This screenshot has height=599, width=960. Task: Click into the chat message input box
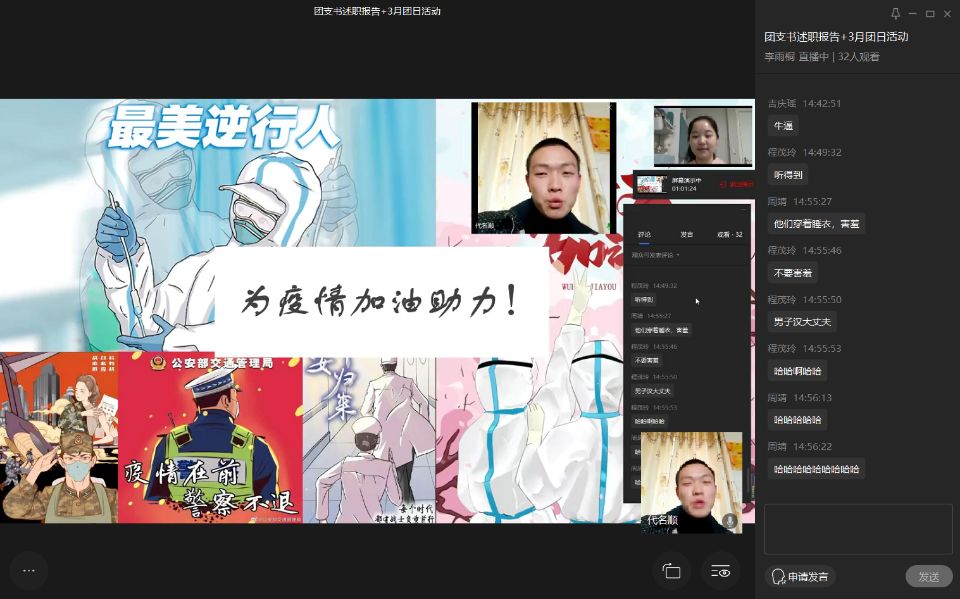(858, 529)
